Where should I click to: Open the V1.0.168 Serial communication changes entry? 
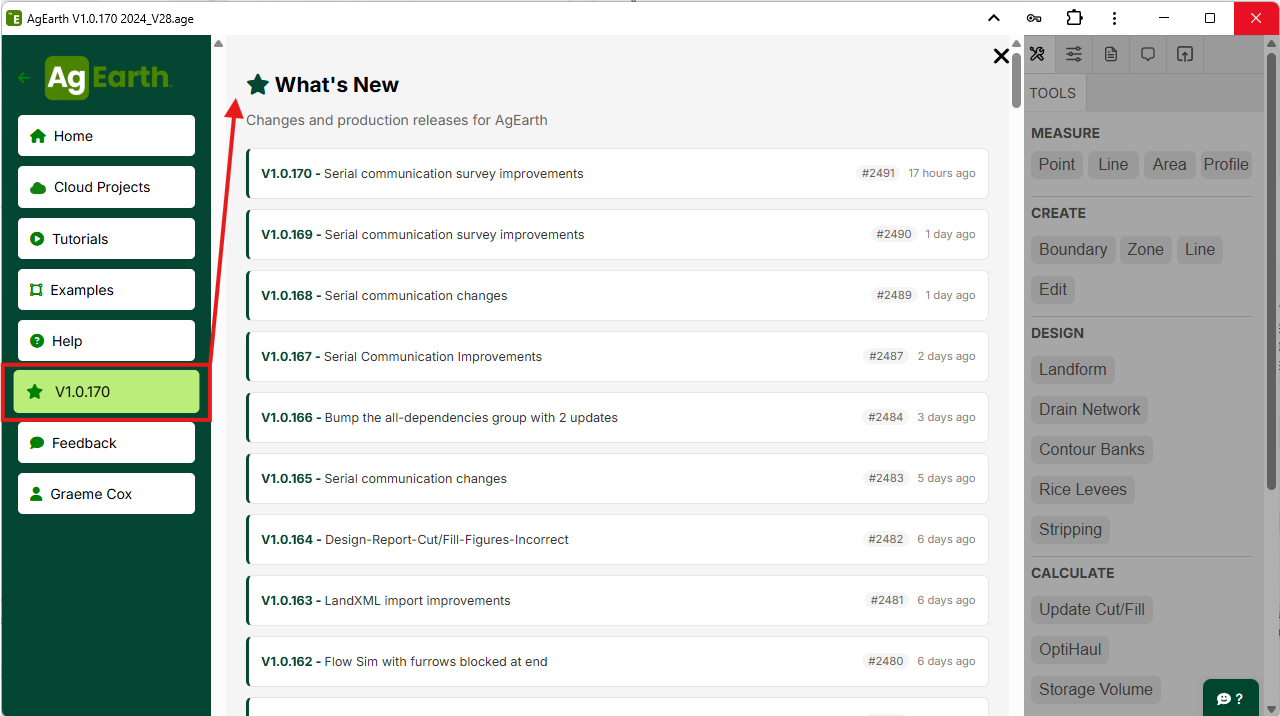pos(617,296)
